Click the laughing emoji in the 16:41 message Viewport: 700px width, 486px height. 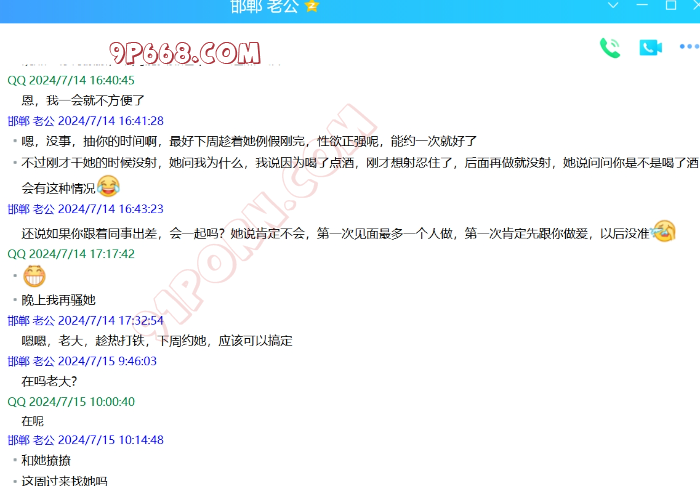click(108, 186)
